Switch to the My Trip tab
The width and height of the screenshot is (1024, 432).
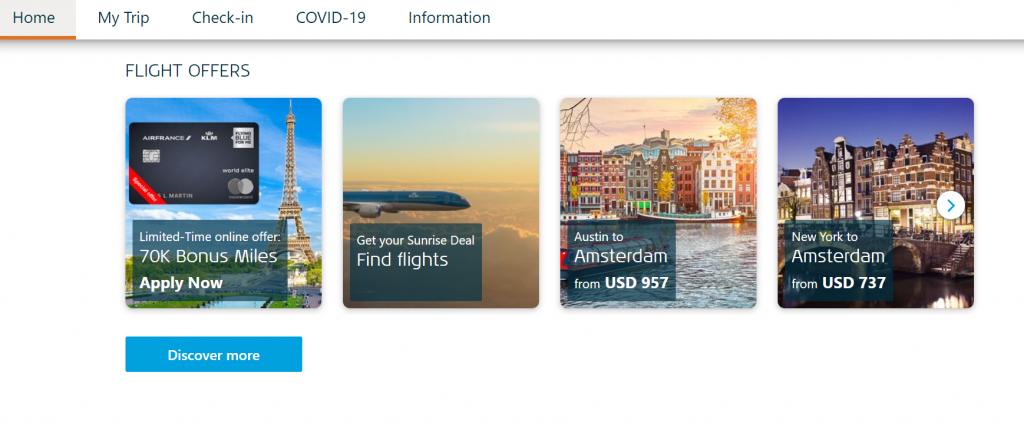(x=123, y=18)
